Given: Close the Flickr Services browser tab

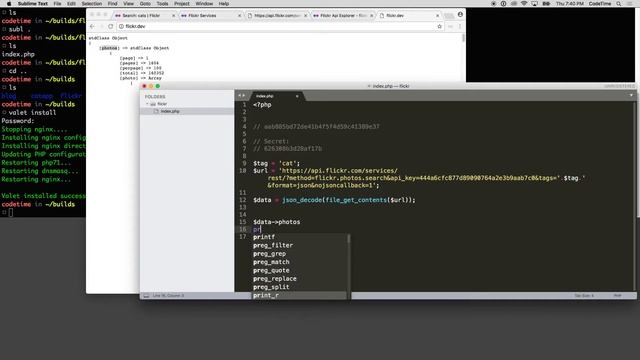Looking at the screenshot, I should (x=240, y=16).
